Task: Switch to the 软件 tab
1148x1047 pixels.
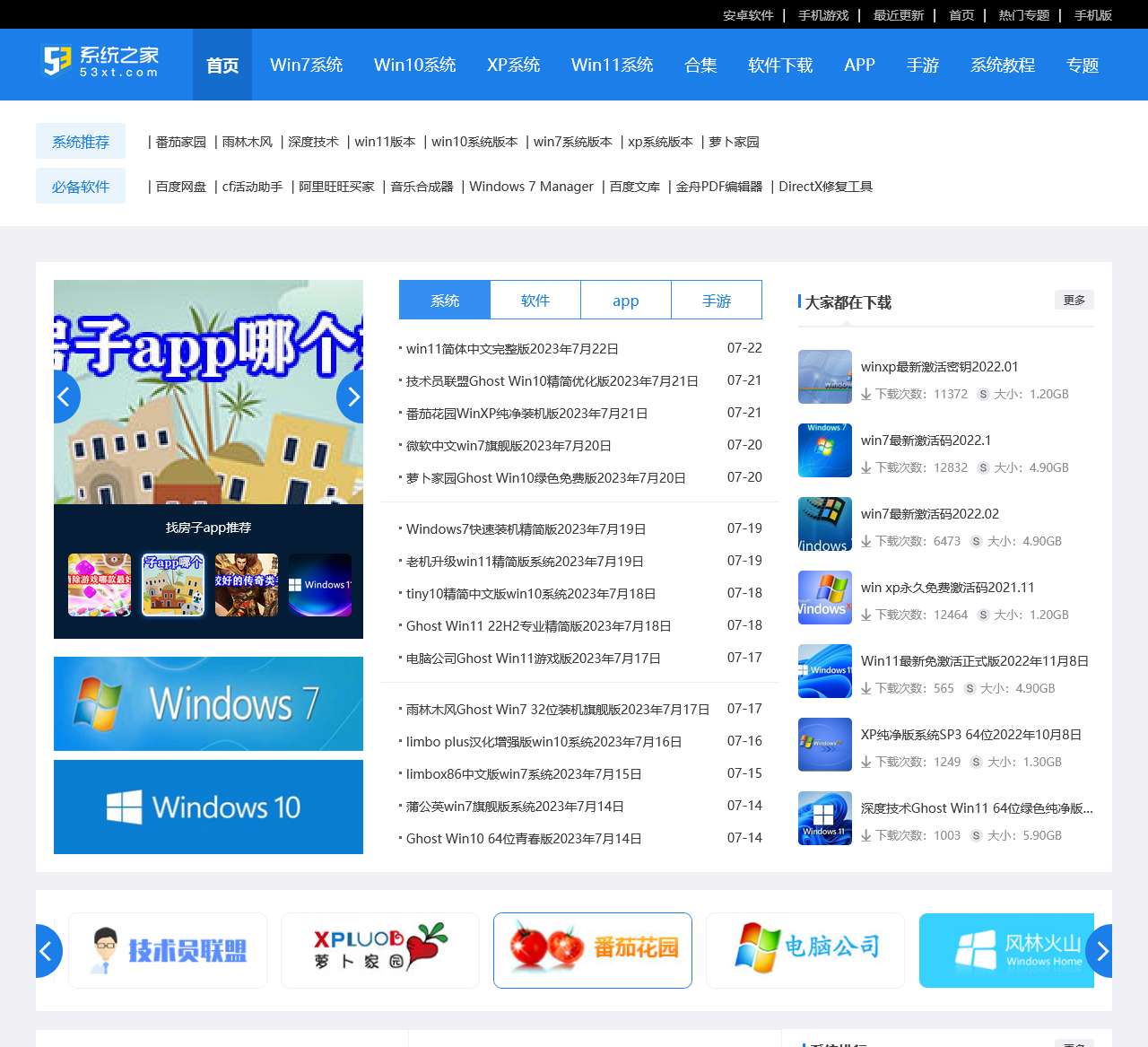Action: [535, 301]
